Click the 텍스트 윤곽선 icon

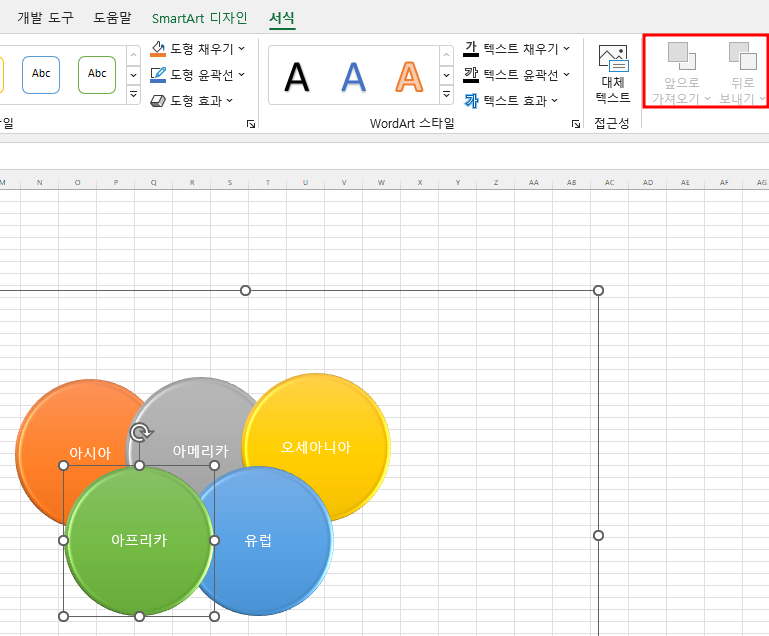tap(471, 75)
